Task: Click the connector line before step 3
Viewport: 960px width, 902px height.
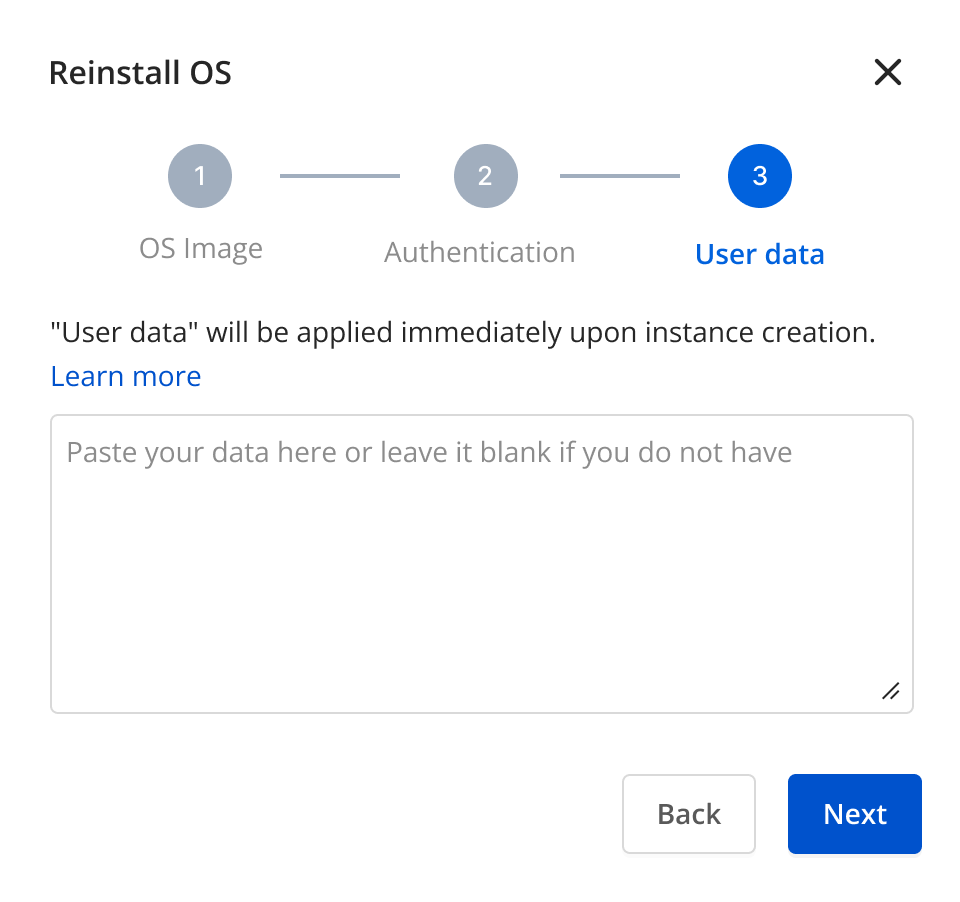Action: (x=620, y=176)
